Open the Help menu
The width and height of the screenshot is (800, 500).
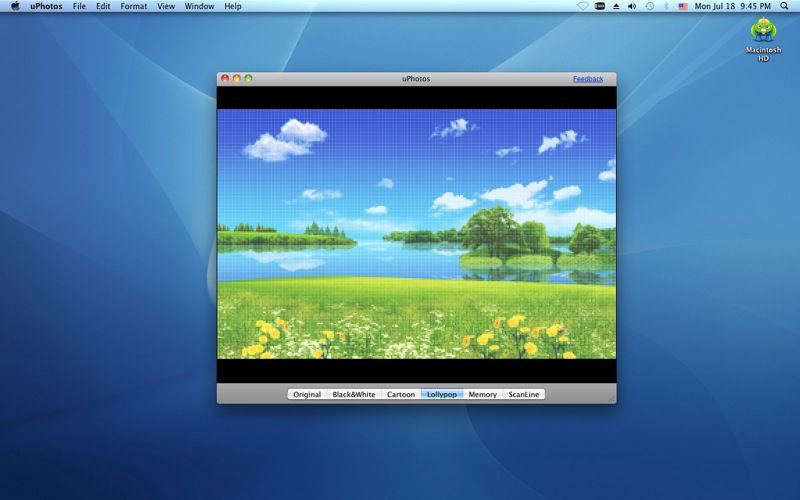pyautogui.click(x=233, y=6)
